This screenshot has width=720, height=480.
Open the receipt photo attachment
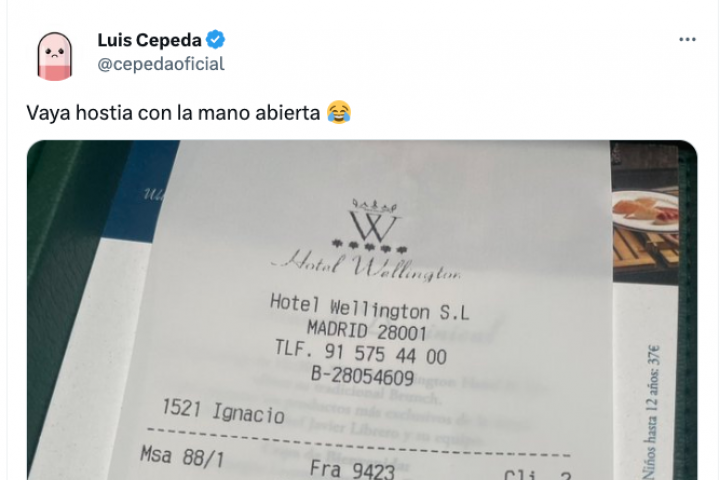(x=362, y=310)
